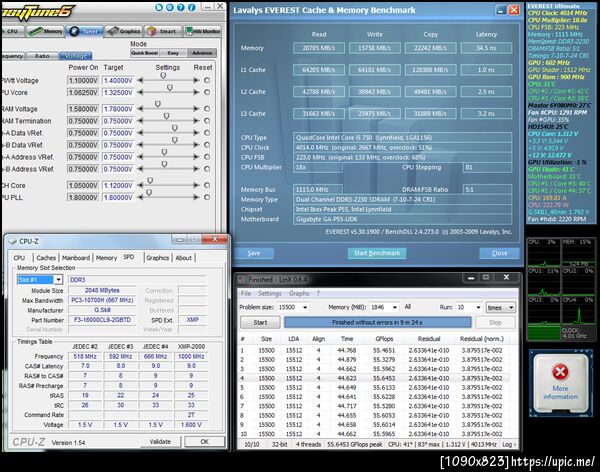The image size is (600, 472).
Task: Click the CPU-Z title bar icon
Action: pos(12,241)
